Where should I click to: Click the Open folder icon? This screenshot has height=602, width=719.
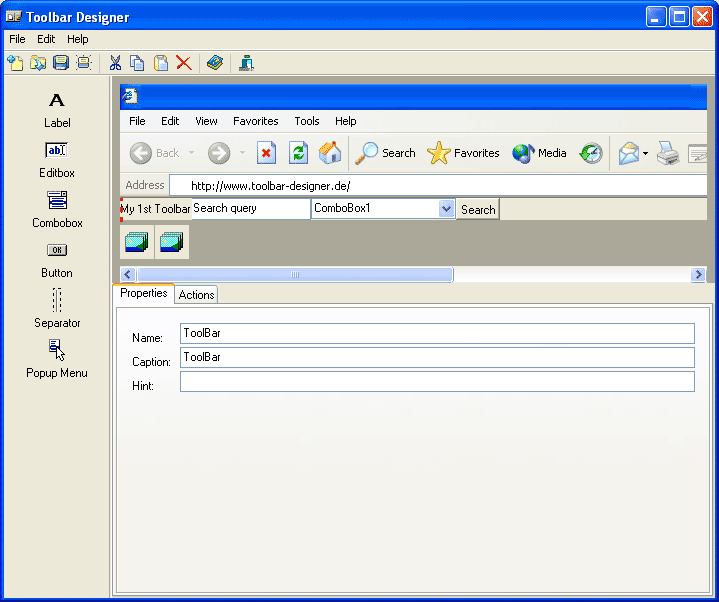[x=38, y=63]
